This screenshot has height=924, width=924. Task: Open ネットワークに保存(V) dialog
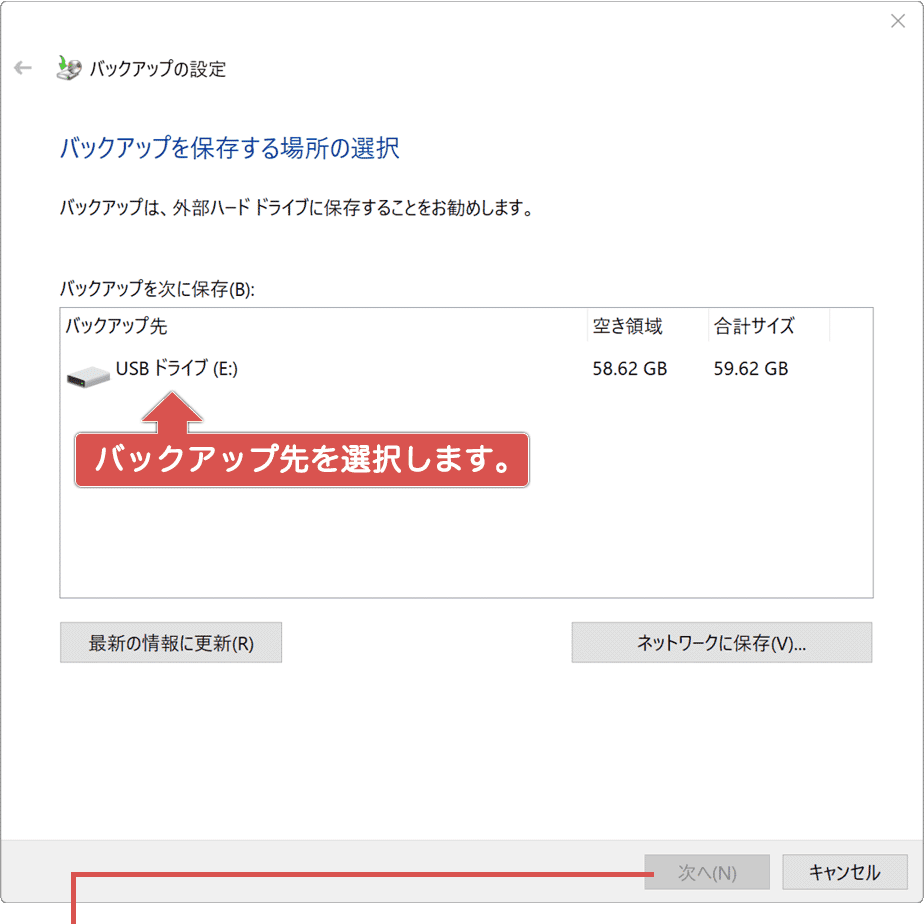point(722,642)
